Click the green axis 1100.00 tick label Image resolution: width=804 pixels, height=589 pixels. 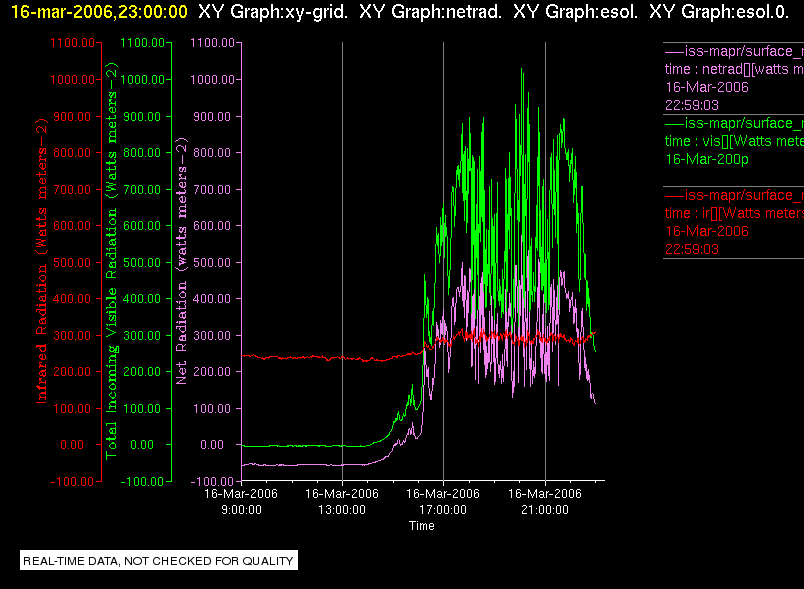coord(143,43)
